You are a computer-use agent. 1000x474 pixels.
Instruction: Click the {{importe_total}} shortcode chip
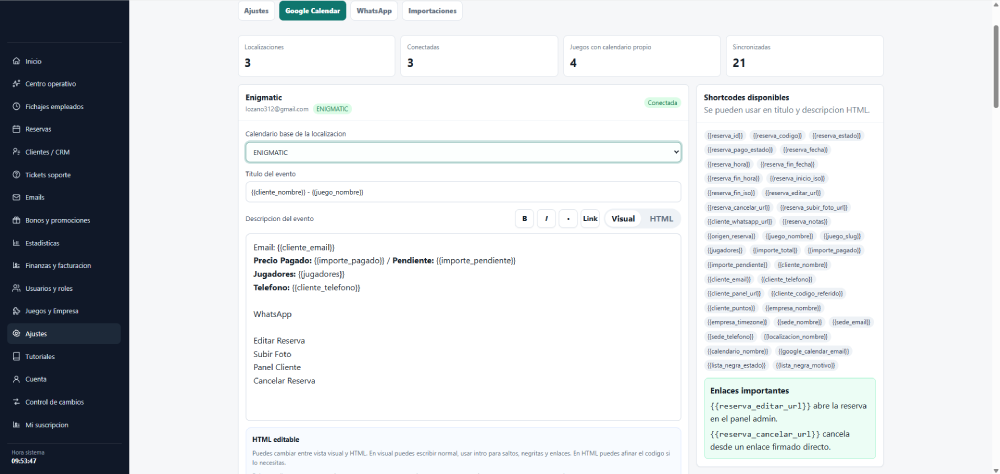(x=775, y=251)
